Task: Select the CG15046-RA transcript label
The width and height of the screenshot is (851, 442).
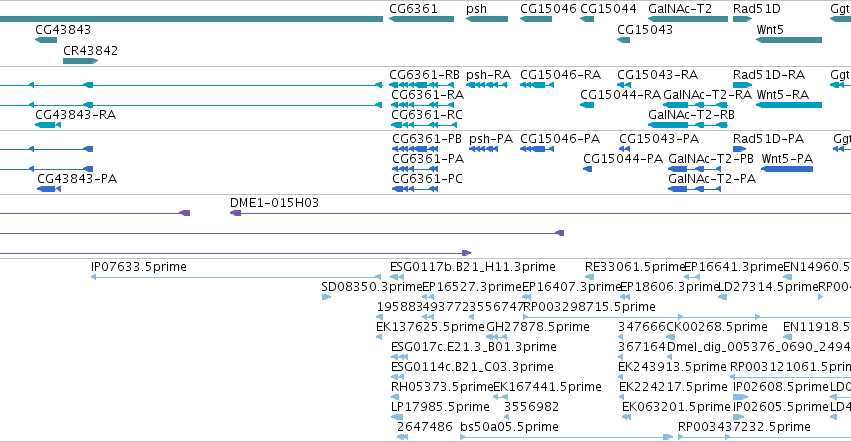Action: [561, 75]
